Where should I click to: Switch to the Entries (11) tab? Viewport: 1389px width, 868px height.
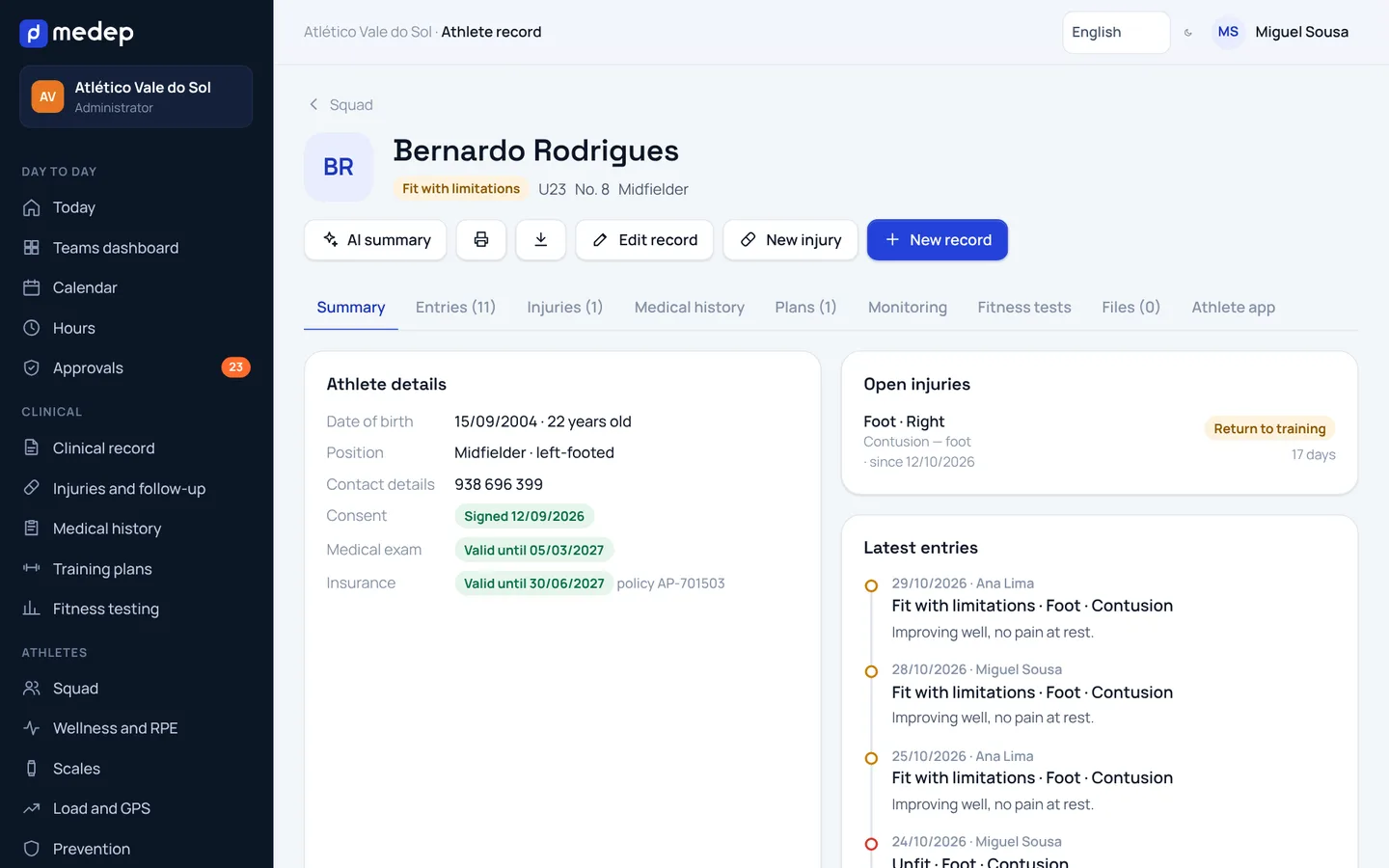(x=455, y=308)
